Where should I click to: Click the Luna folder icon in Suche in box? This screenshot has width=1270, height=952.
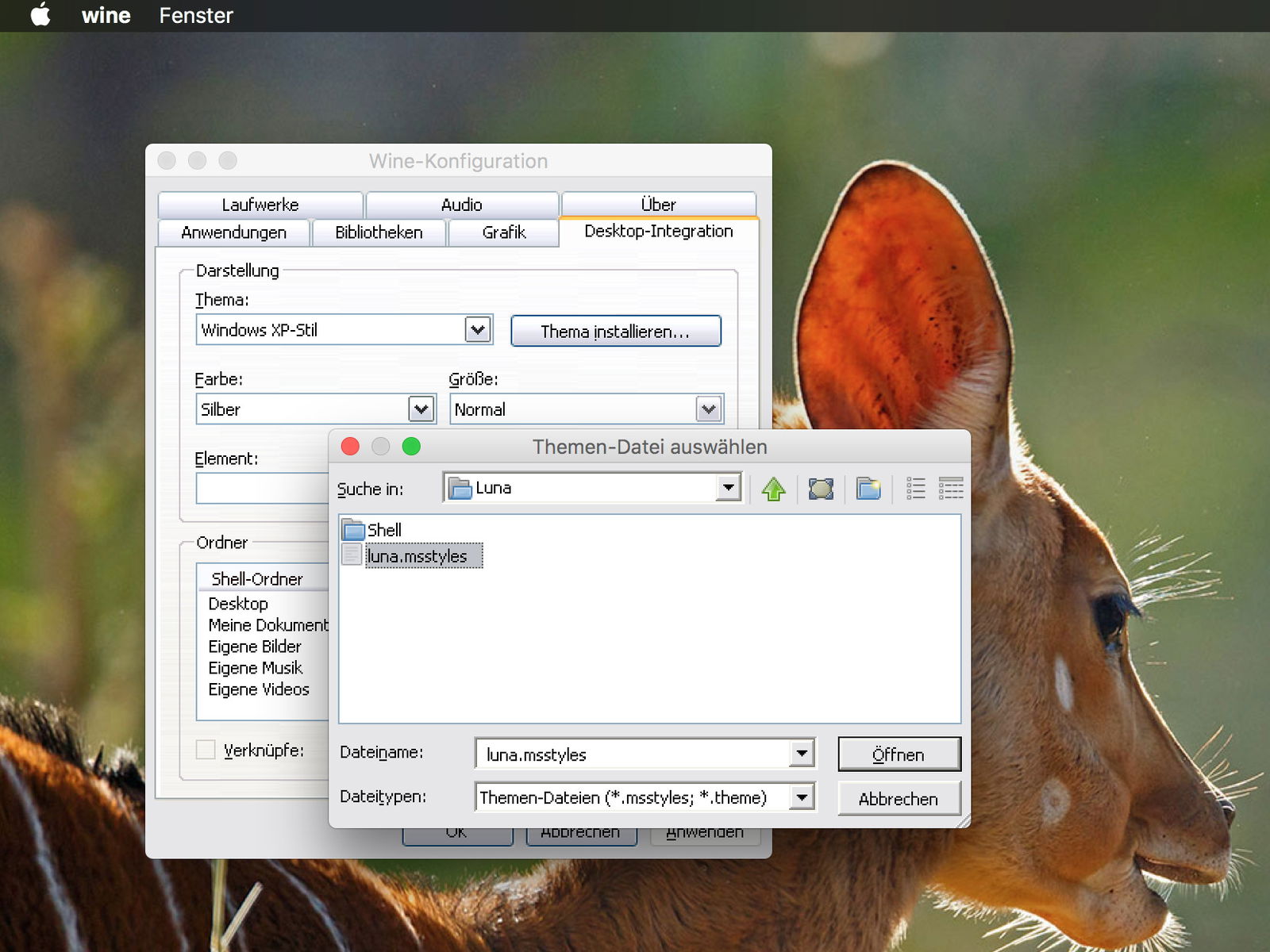click(460, 488)
